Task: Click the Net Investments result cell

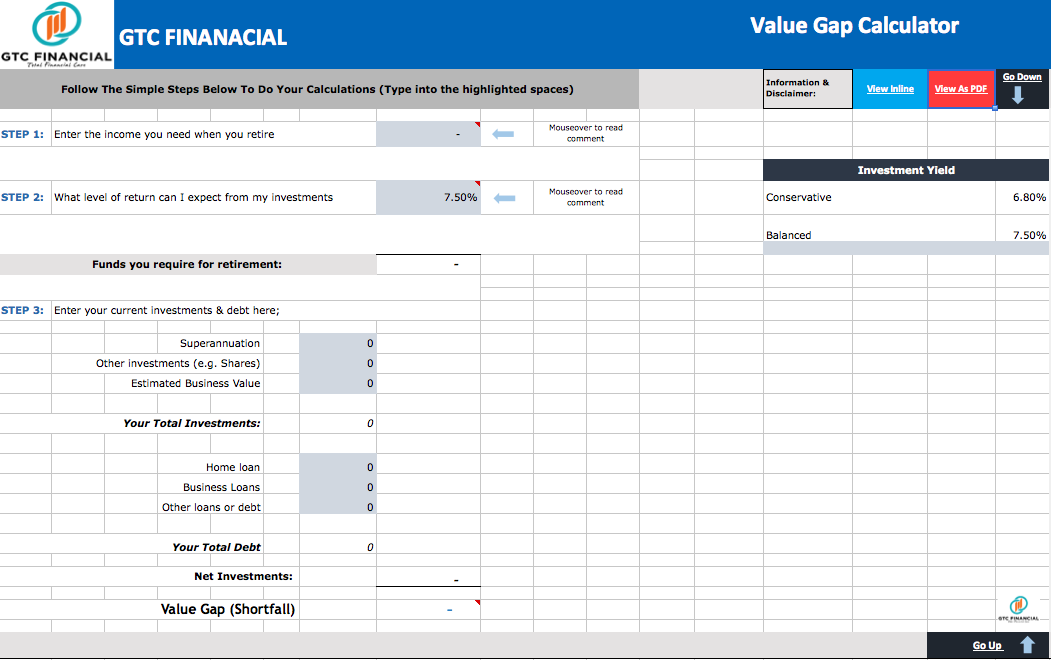Action: click(x=428, y=577)
